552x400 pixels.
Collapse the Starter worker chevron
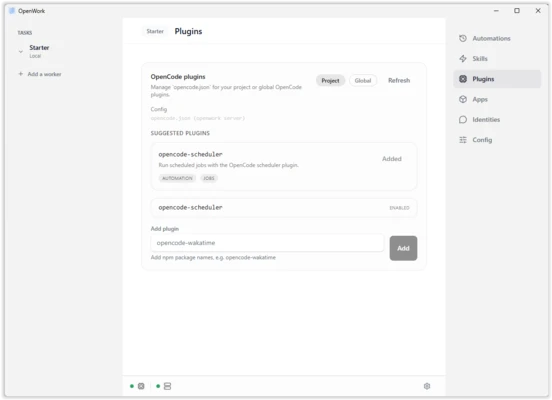coord(21,51)
